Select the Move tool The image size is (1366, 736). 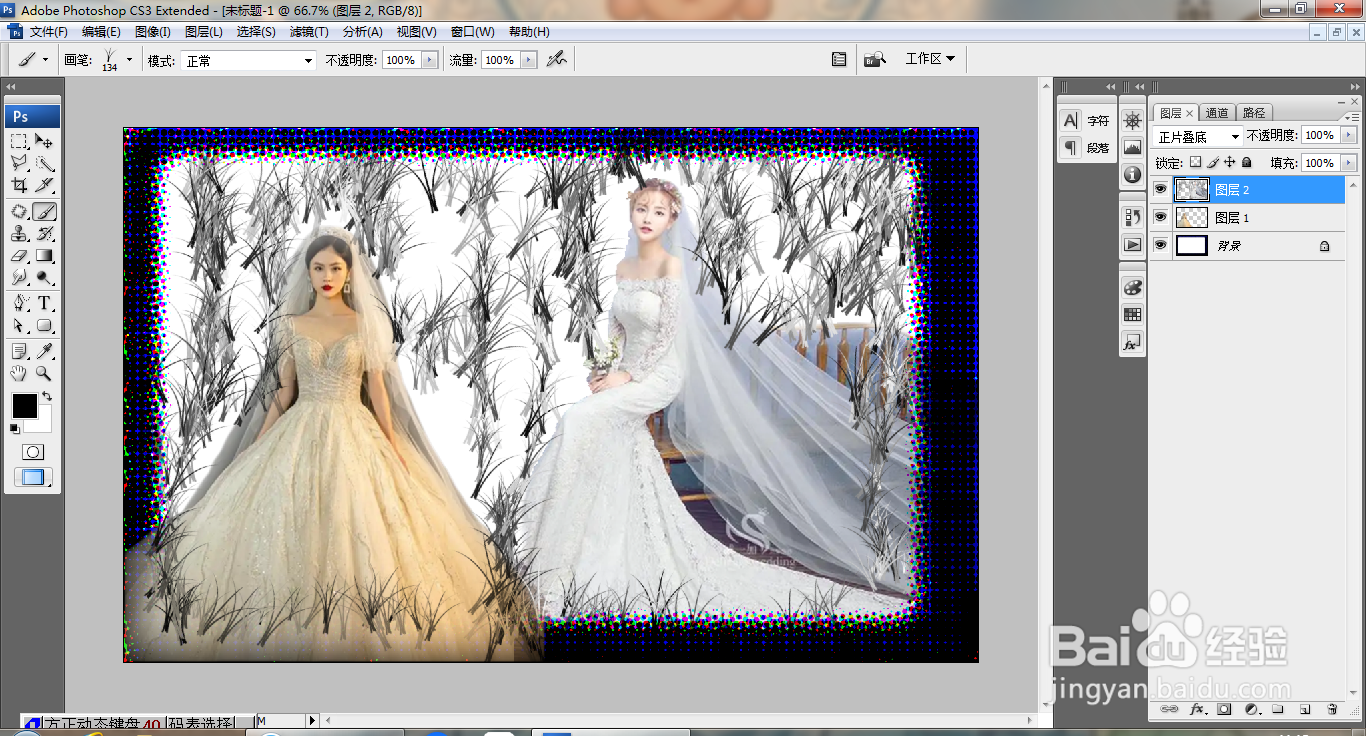click(44, 141)
